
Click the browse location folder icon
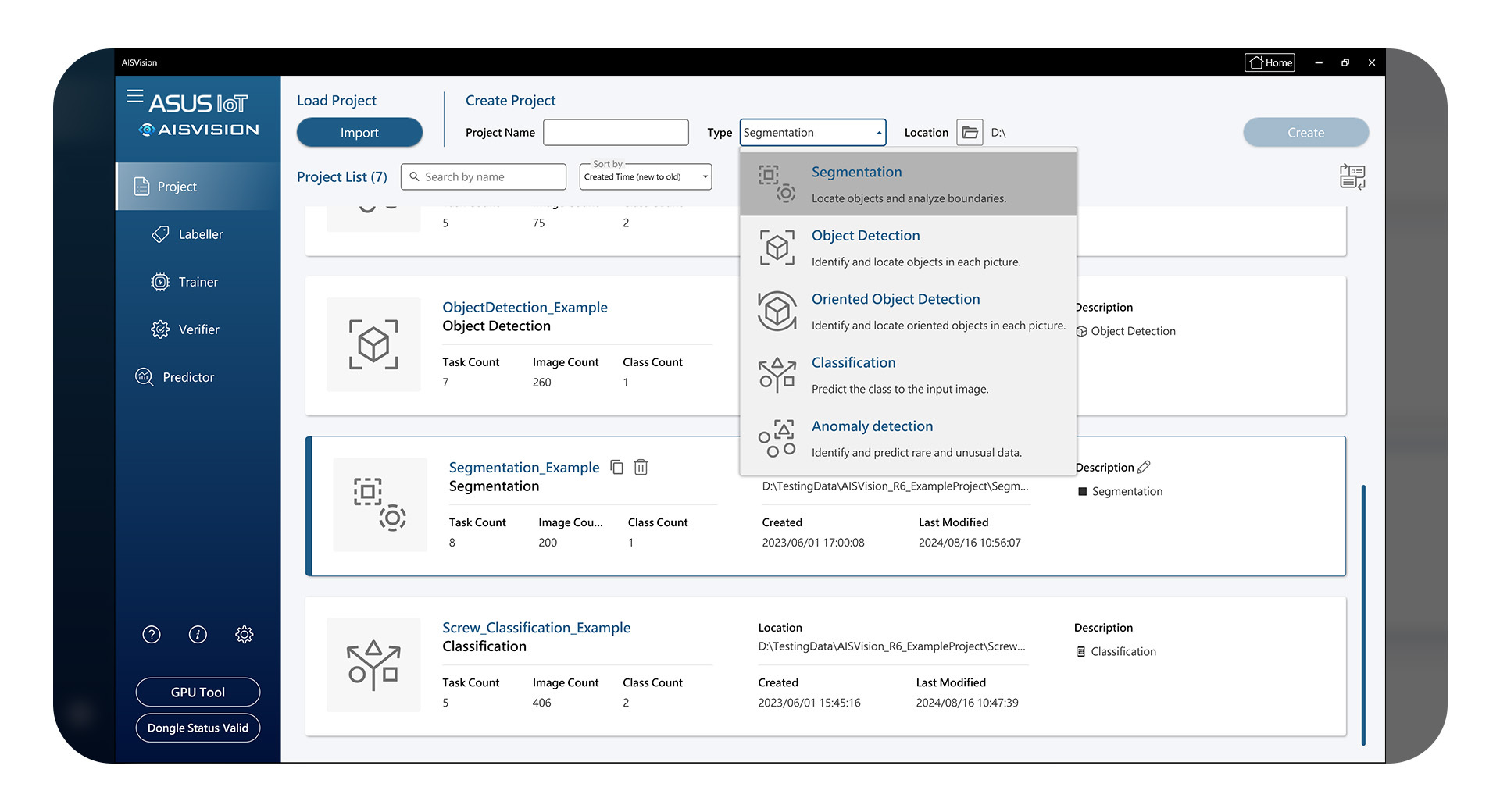[x=970, y=133]
